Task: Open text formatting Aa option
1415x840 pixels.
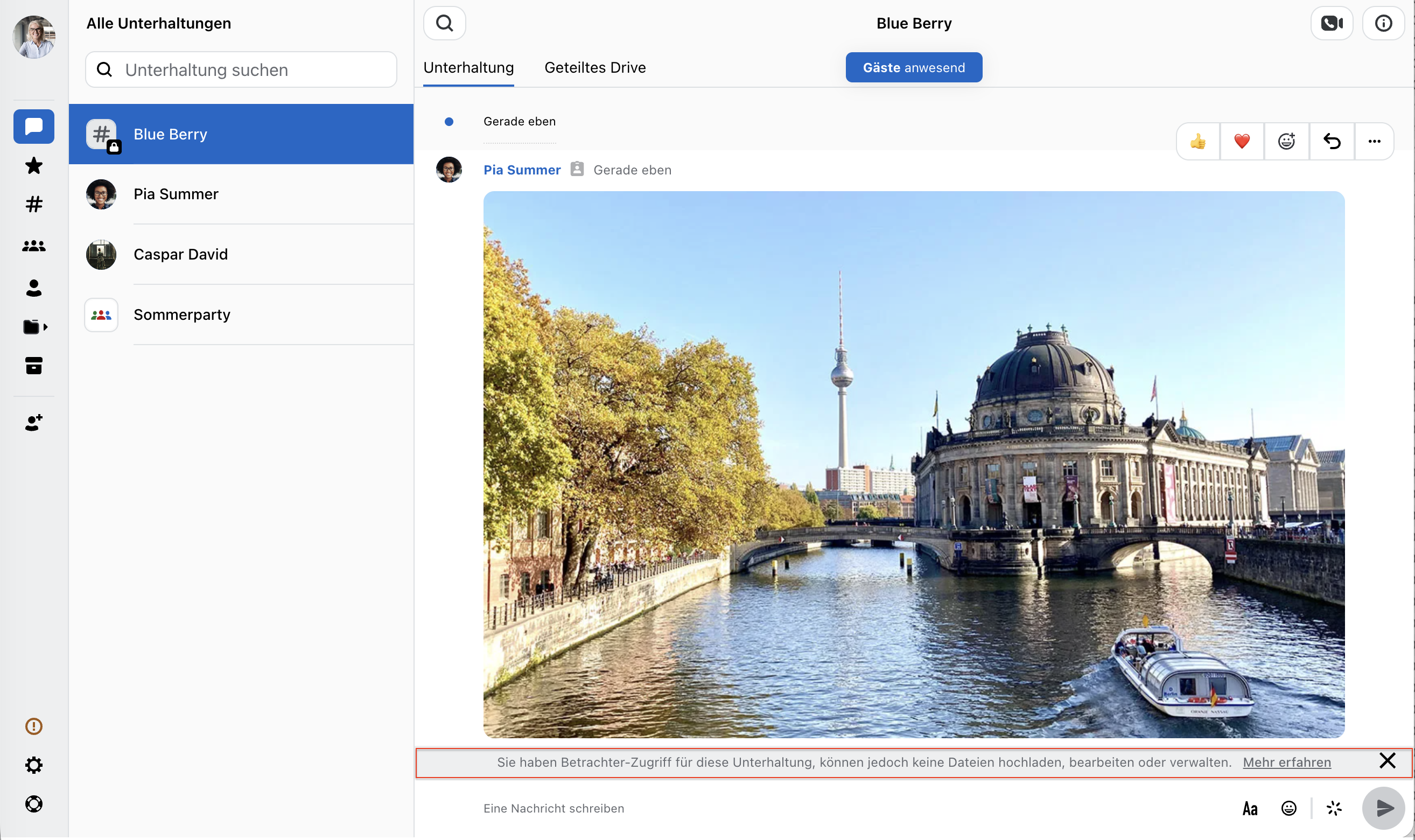Action: (1250, 808)
